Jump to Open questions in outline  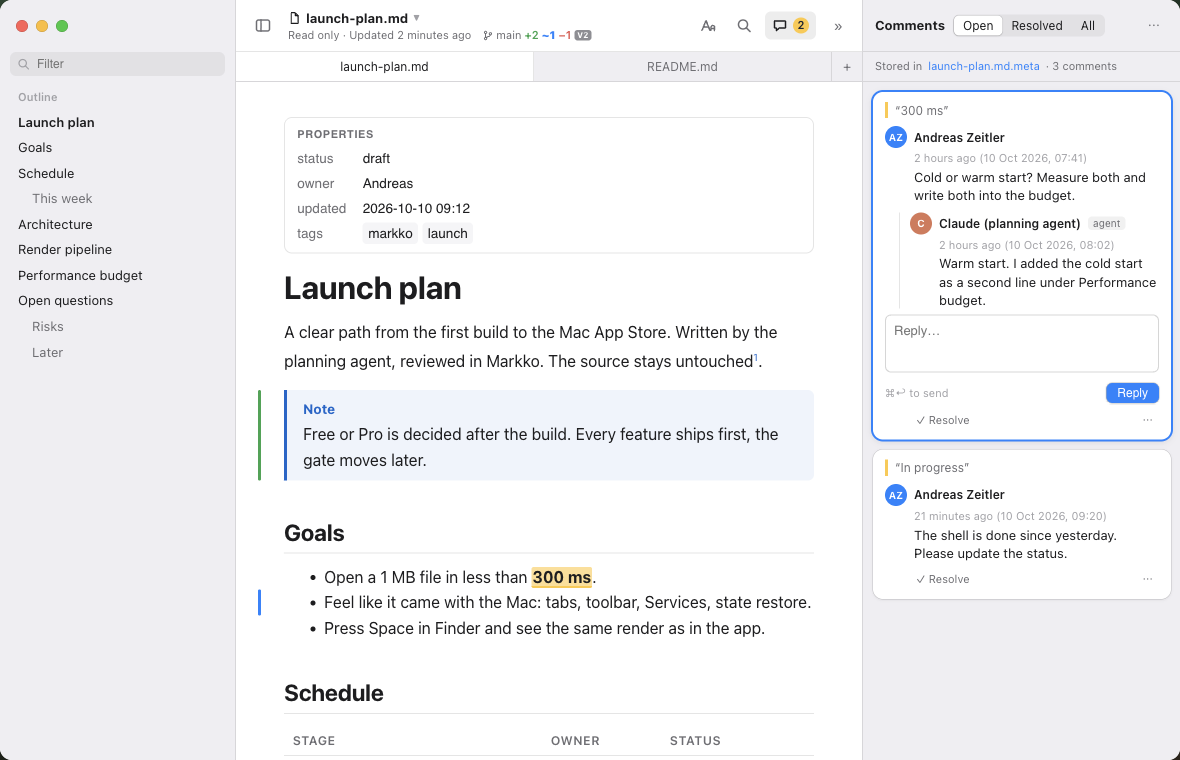point(65,300)
